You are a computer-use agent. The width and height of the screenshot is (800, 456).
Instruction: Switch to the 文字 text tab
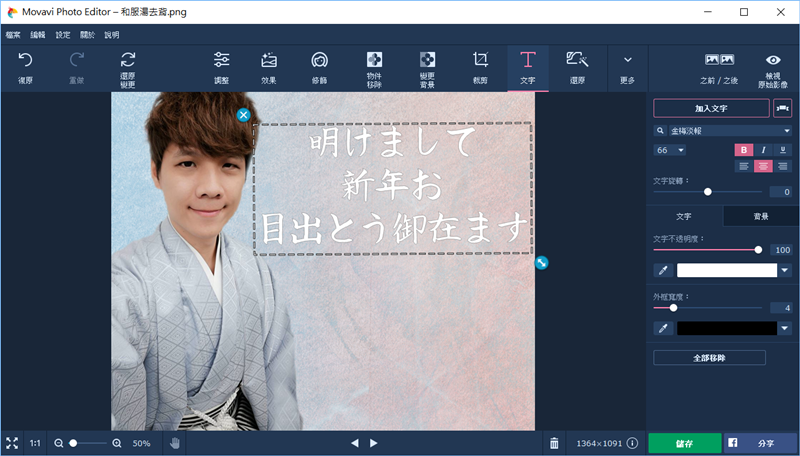tap(684, 216)
